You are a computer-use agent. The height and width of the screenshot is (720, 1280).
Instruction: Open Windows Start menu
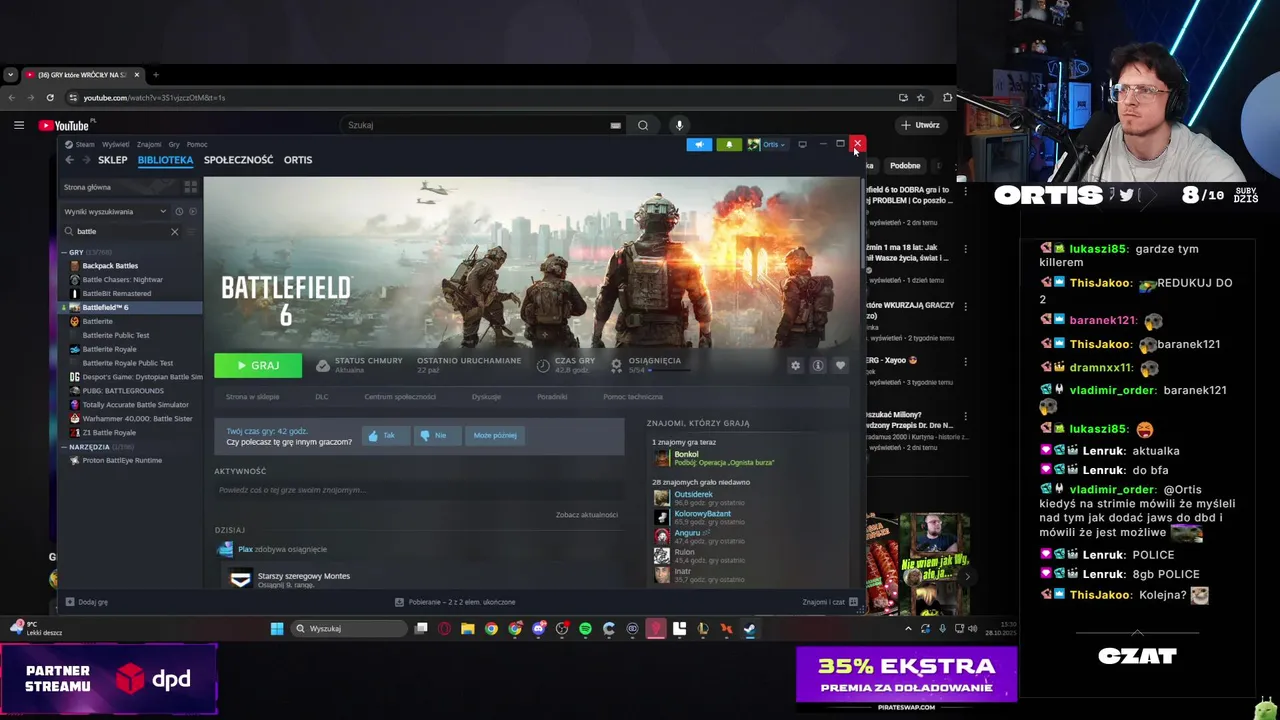277,629
